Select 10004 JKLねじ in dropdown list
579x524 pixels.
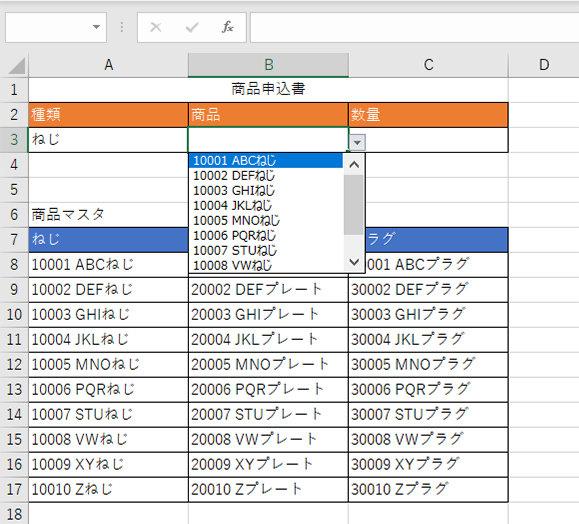coord(265,205)
